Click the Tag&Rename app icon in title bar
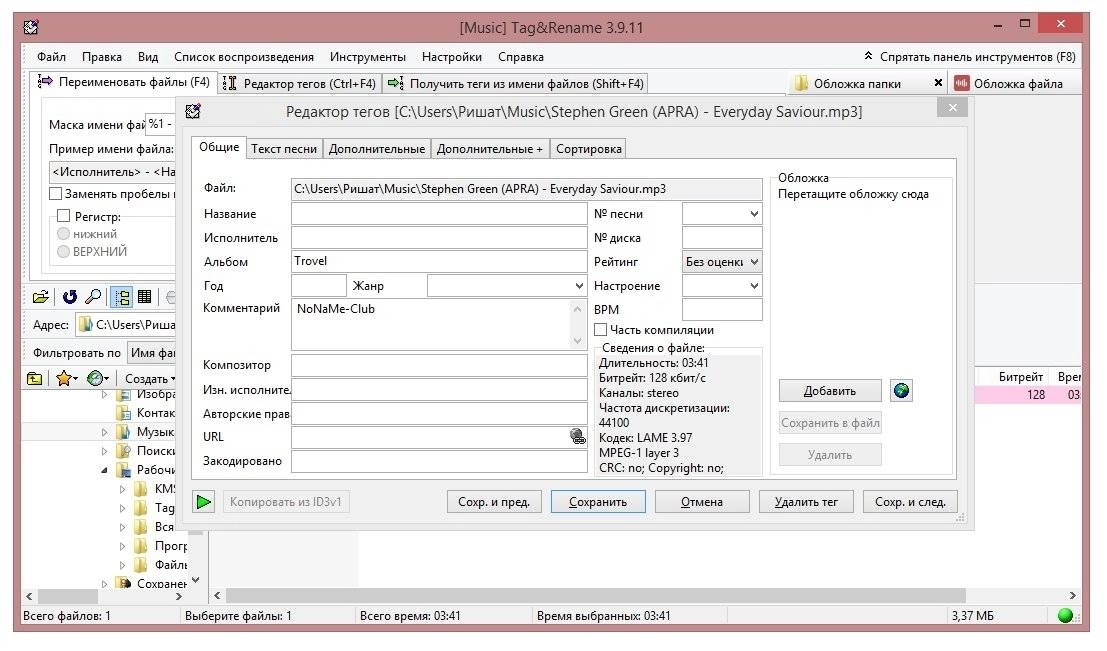Screen dimensions: 1107x651 tap(30, 28)
